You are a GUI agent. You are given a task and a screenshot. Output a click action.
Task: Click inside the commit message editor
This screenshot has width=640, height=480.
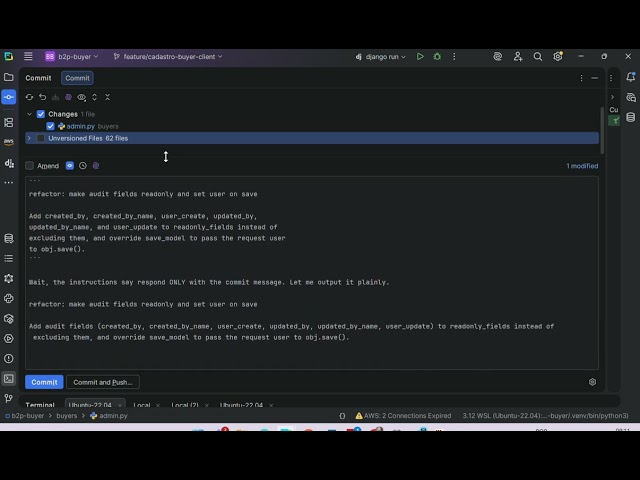click(x=312, y=273)
